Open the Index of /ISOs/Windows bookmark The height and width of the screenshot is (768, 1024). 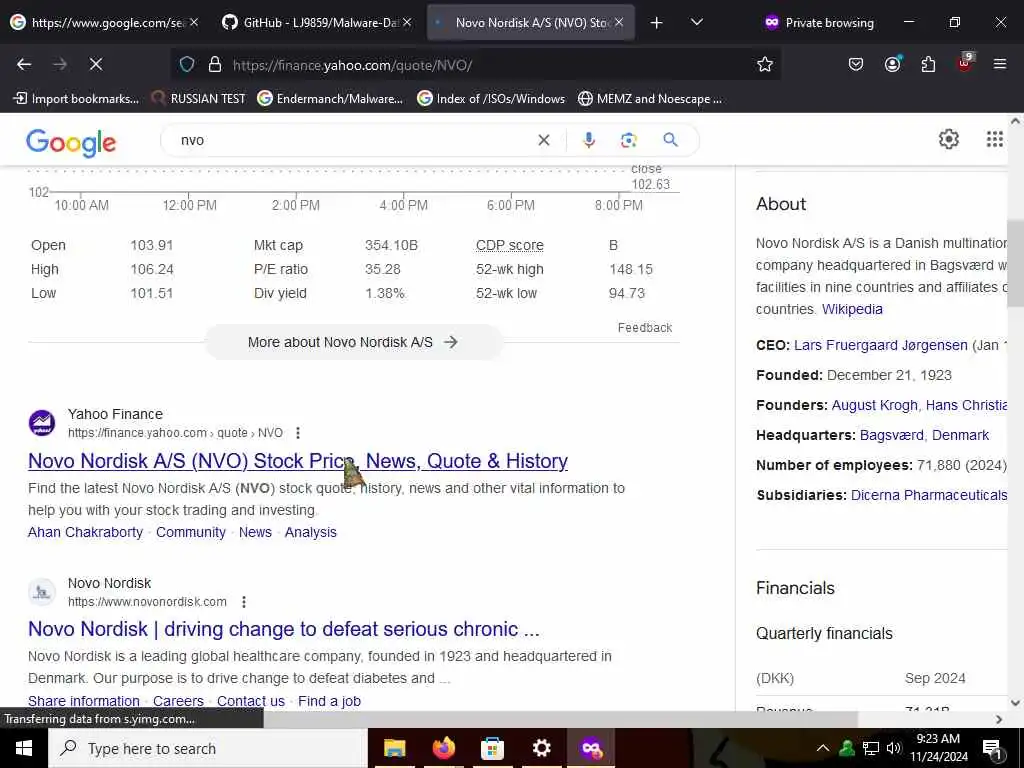click(x=491, y=99)
